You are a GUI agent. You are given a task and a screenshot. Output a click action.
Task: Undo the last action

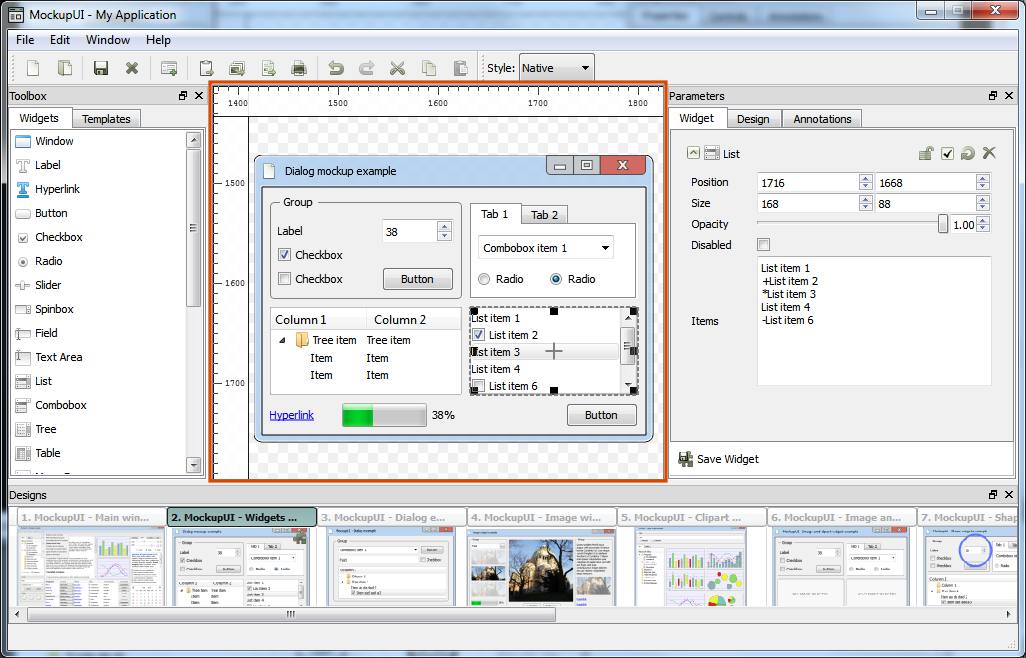[x=336, y=68]
